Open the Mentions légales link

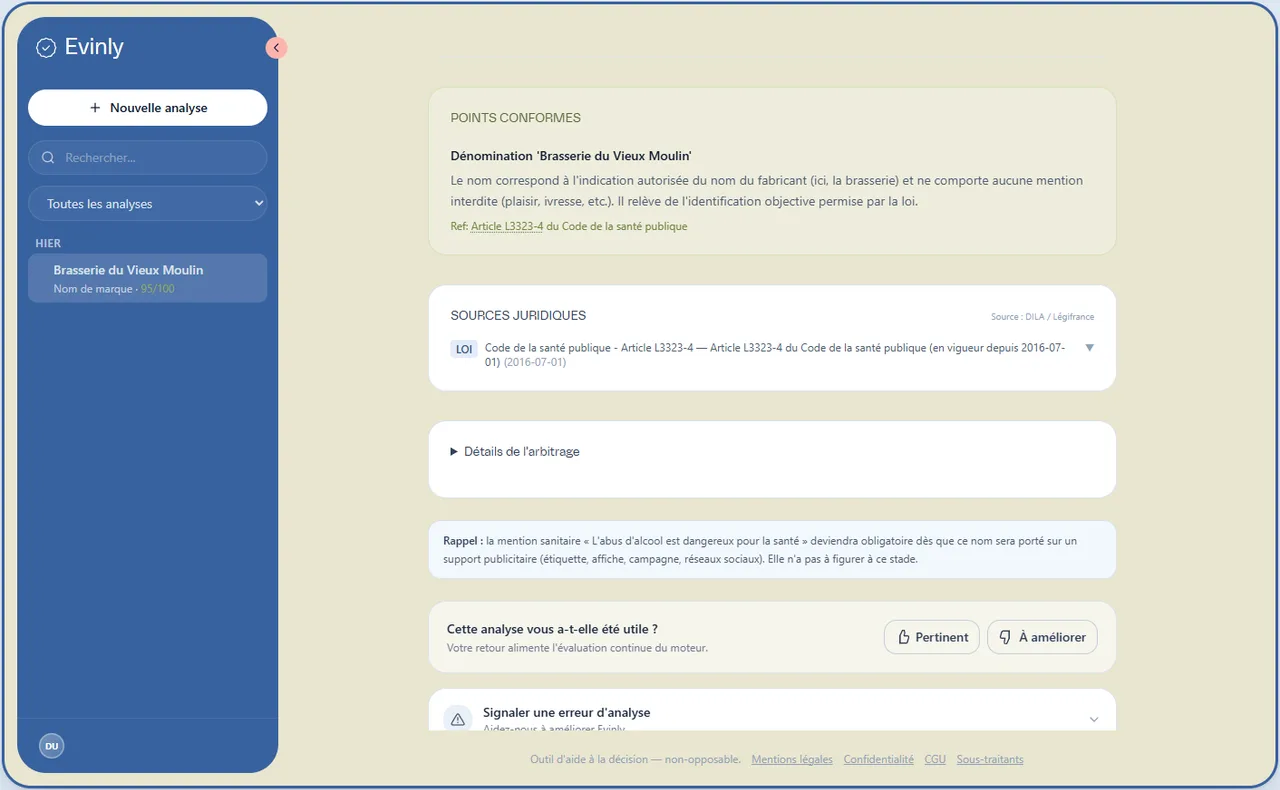click(792, 760)
